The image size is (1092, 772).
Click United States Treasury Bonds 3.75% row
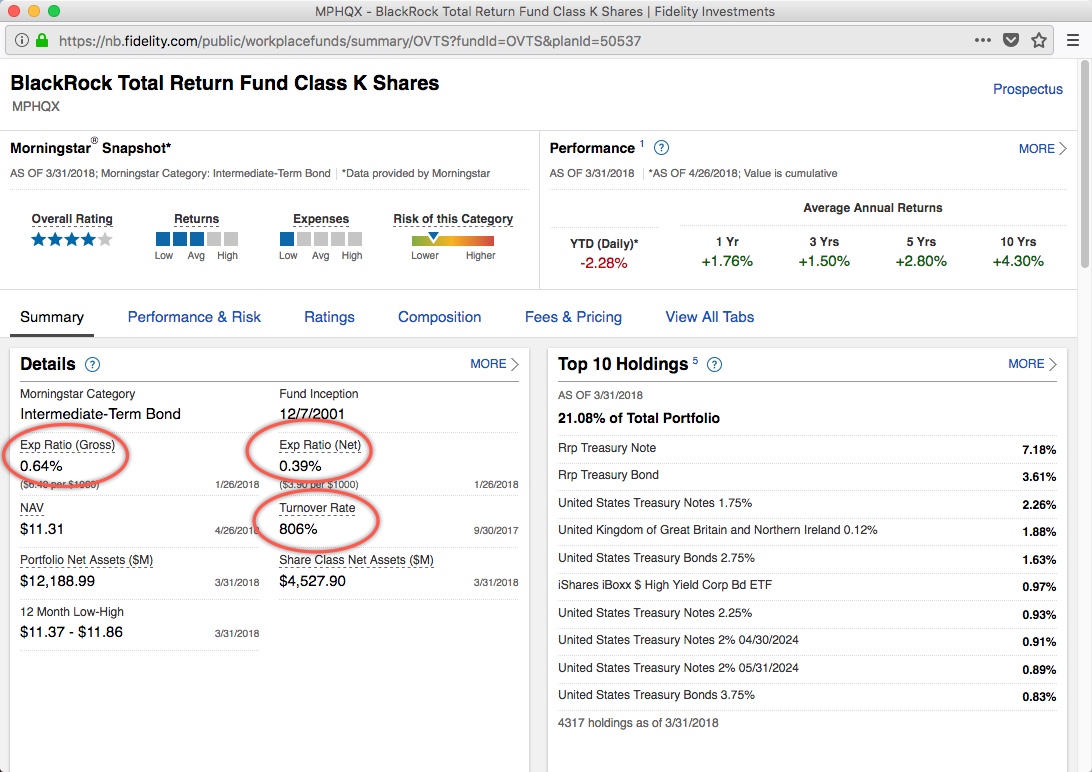(x=806, y=696)
